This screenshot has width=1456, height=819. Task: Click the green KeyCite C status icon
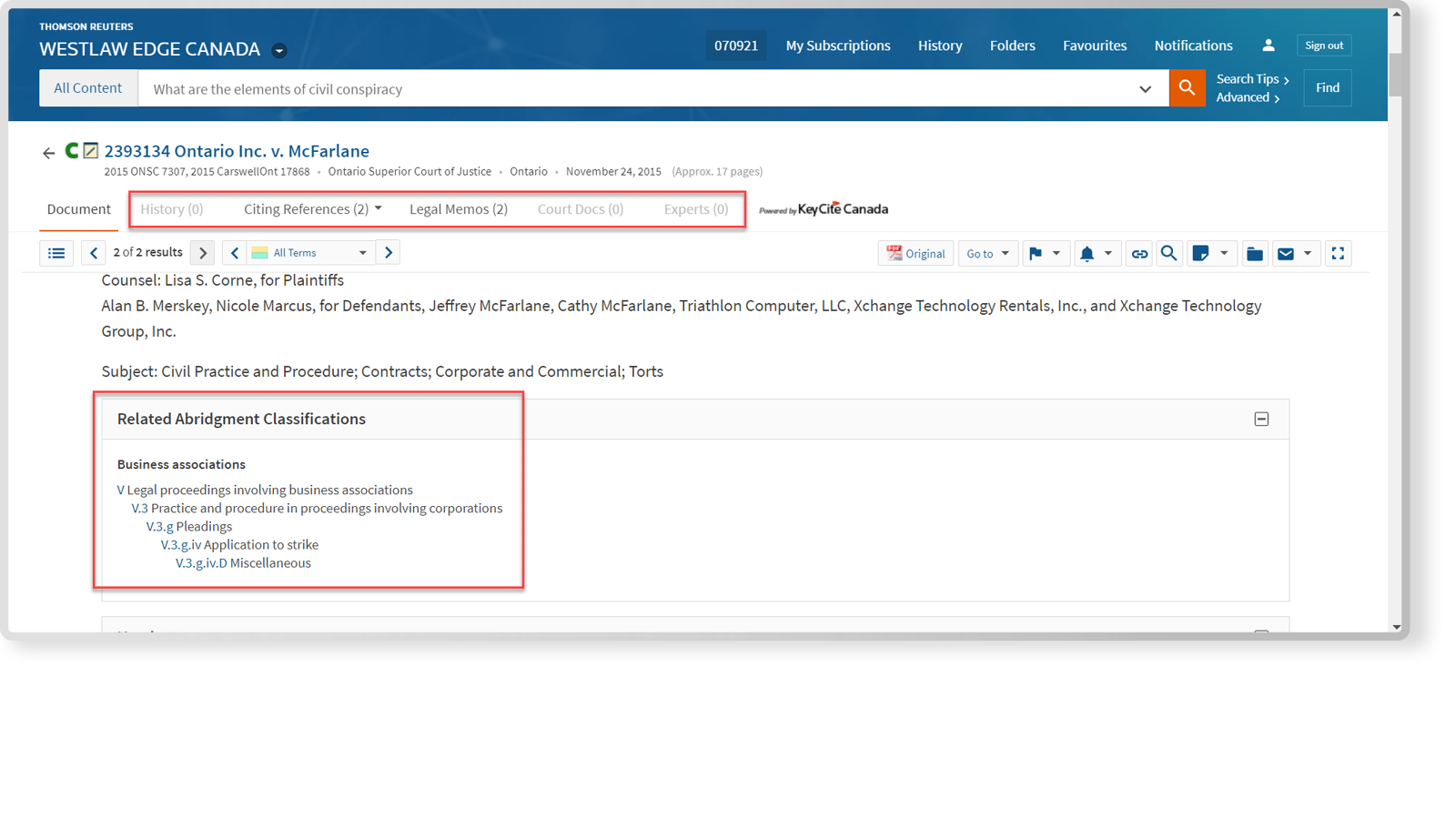click(x=72, y=150)
